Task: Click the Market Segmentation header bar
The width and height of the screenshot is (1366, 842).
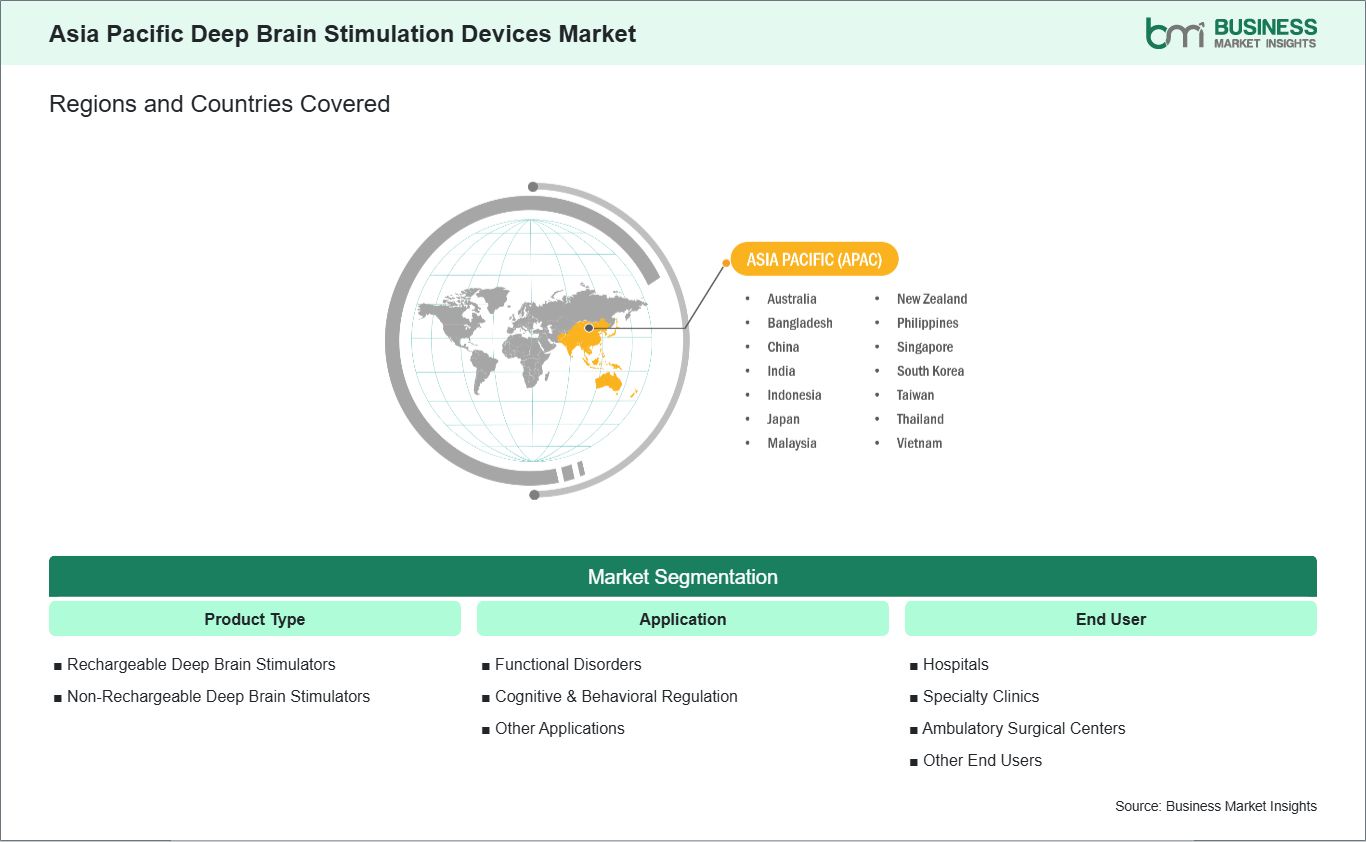Action: point(683,577)
